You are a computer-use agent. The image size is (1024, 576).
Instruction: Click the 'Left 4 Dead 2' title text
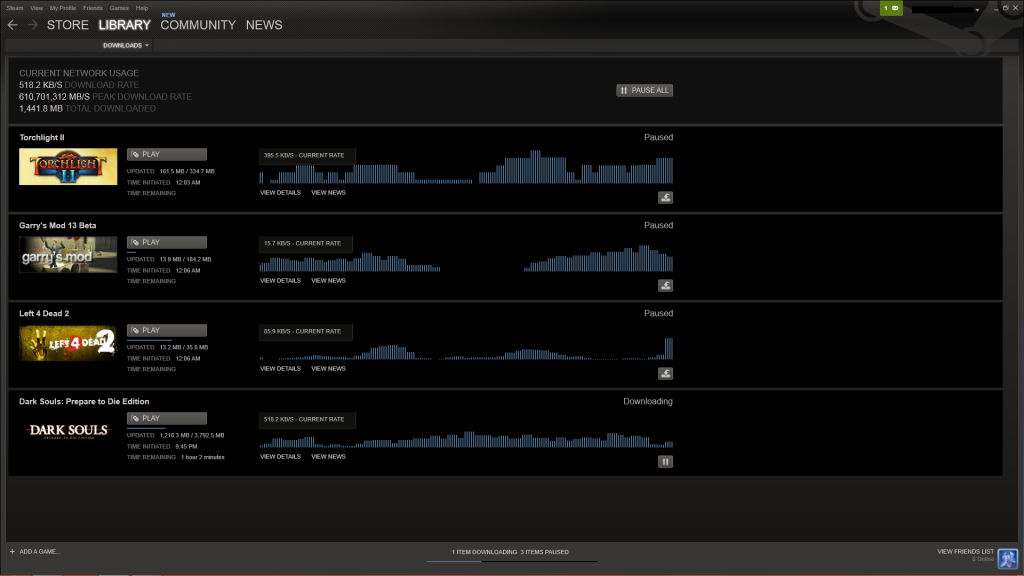[44, 313]
